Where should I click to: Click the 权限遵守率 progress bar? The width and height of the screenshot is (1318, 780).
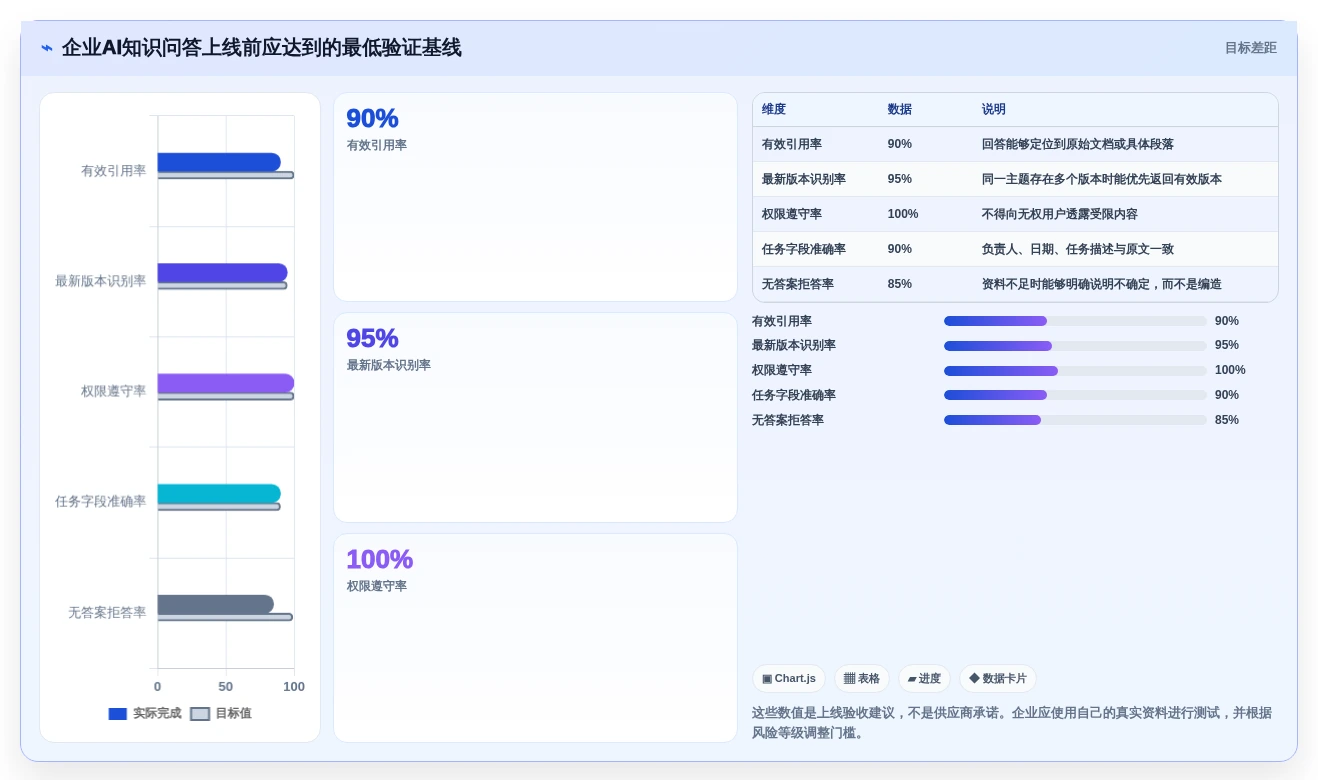pyautogui.click(x=1075, y=371)
